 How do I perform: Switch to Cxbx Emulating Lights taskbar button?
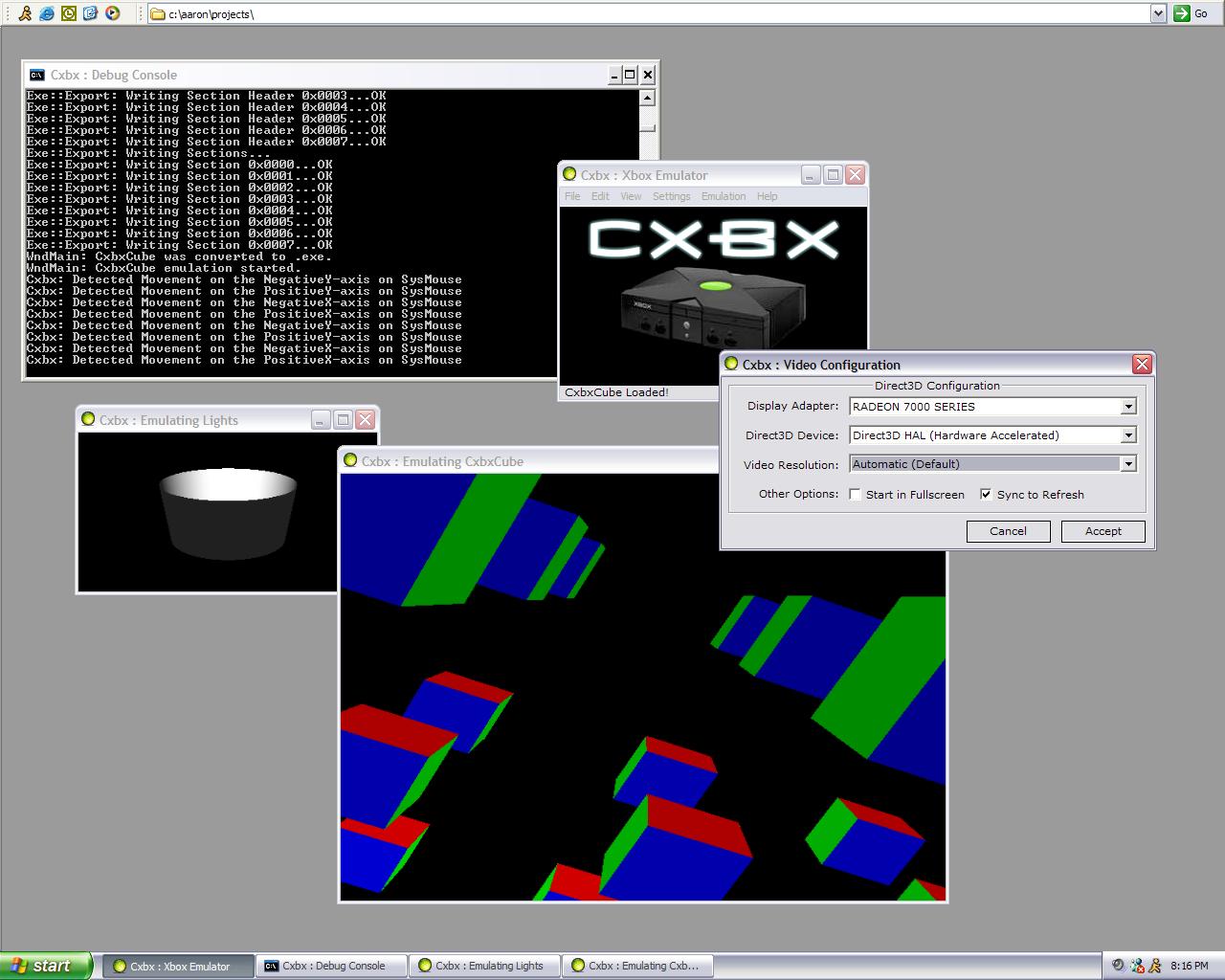[485, 966]
